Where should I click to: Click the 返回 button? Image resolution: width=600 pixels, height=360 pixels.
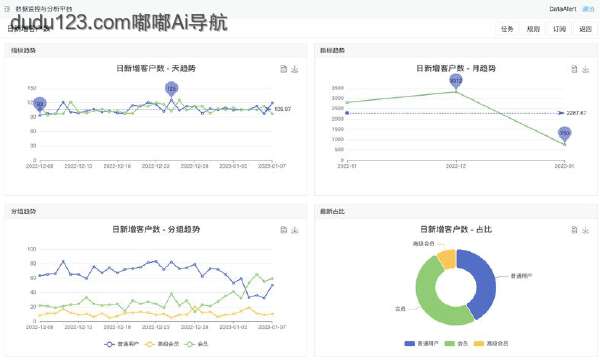585,29
